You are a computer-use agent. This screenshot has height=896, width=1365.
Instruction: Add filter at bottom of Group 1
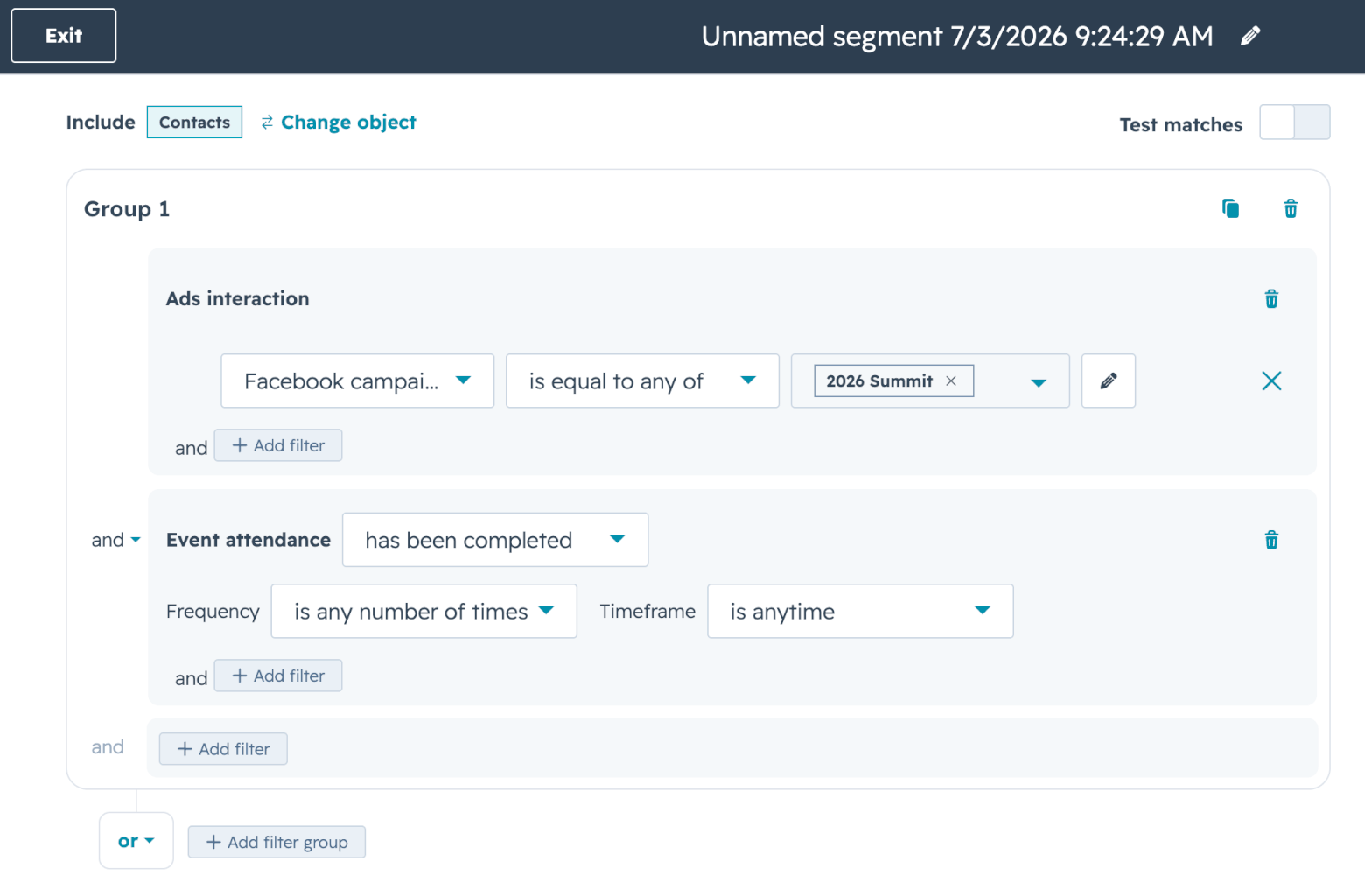tap(223, 749)
